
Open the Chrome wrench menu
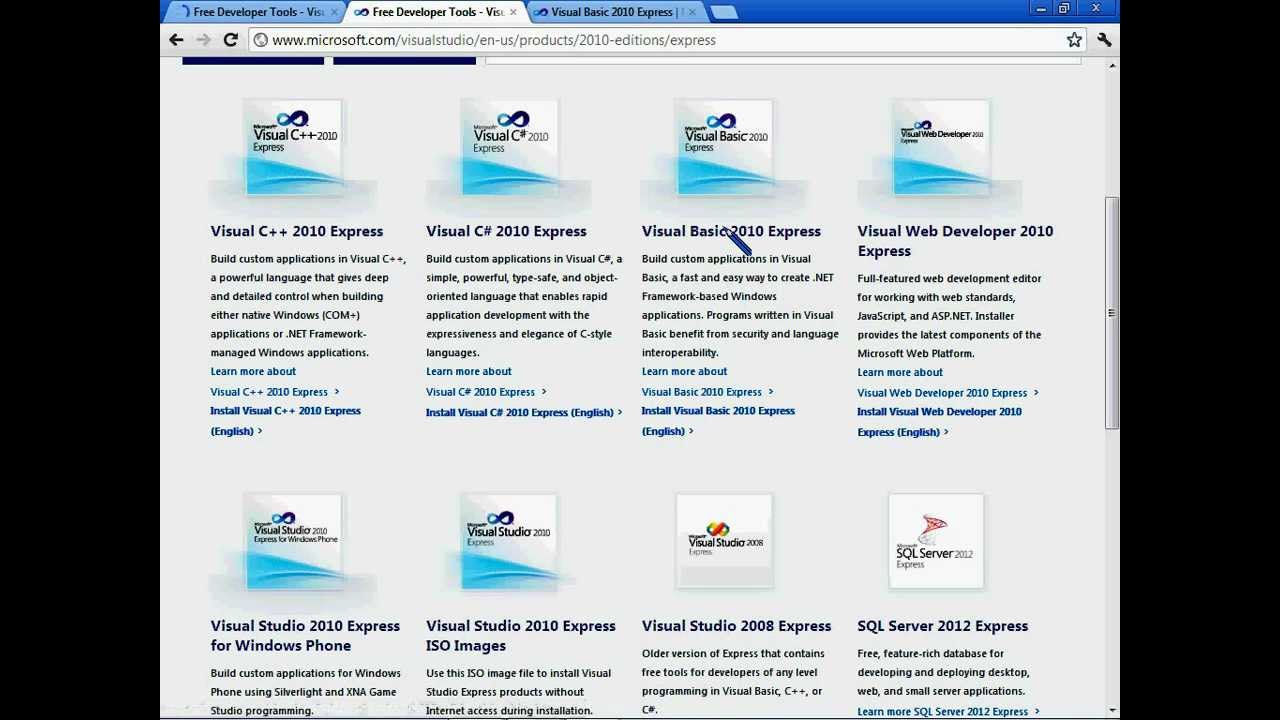point(1104,40)
